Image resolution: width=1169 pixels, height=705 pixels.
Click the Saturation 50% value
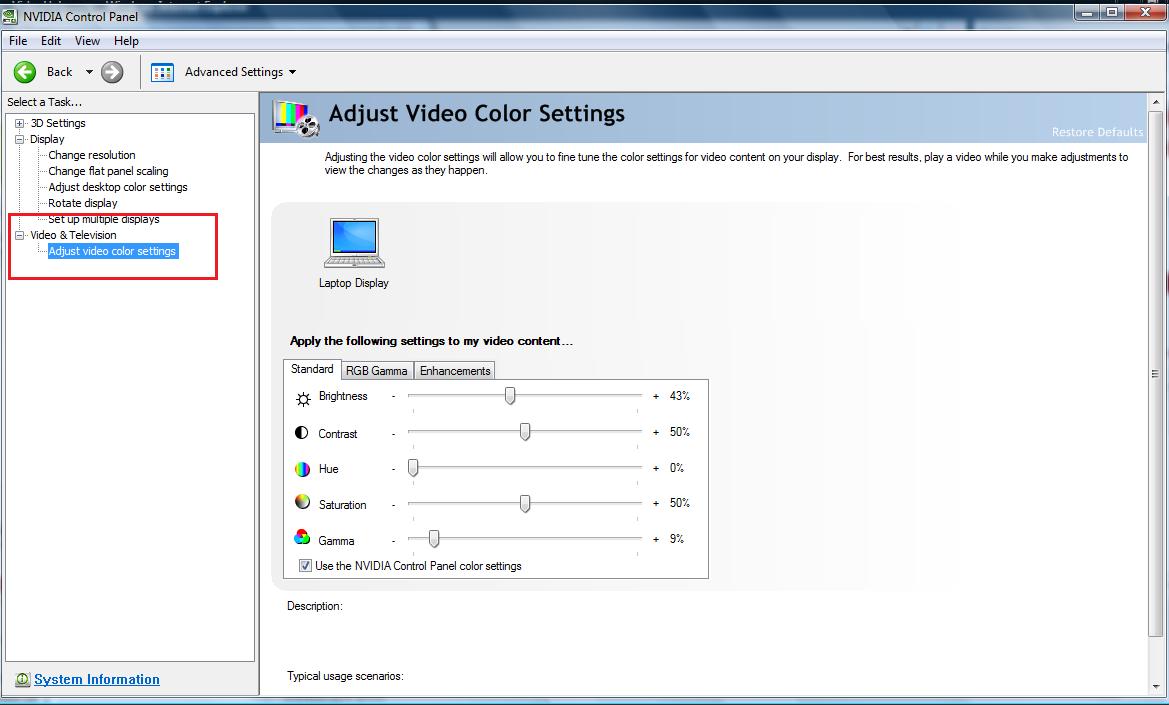tap(679, 503)
